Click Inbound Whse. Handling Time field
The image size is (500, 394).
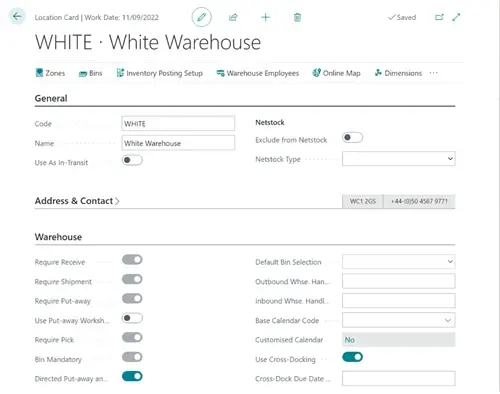(399, 301)
